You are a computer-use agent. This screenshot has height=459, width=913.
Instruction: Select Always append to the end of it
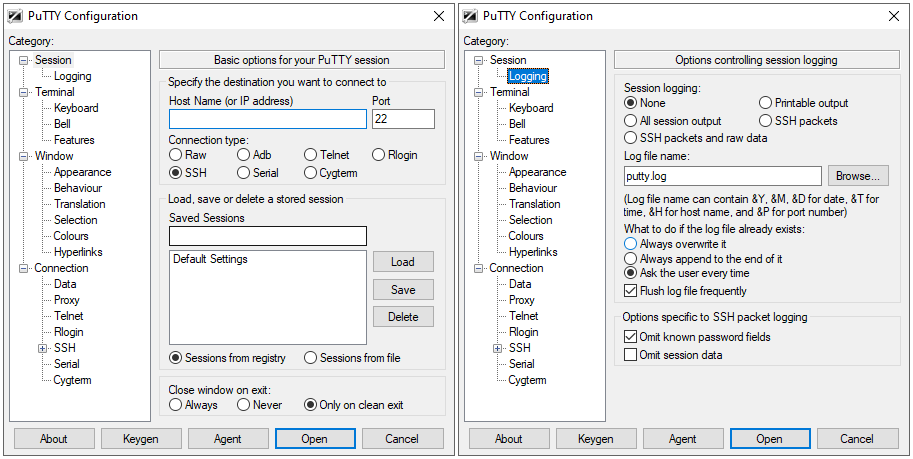[x=703, y=259]
